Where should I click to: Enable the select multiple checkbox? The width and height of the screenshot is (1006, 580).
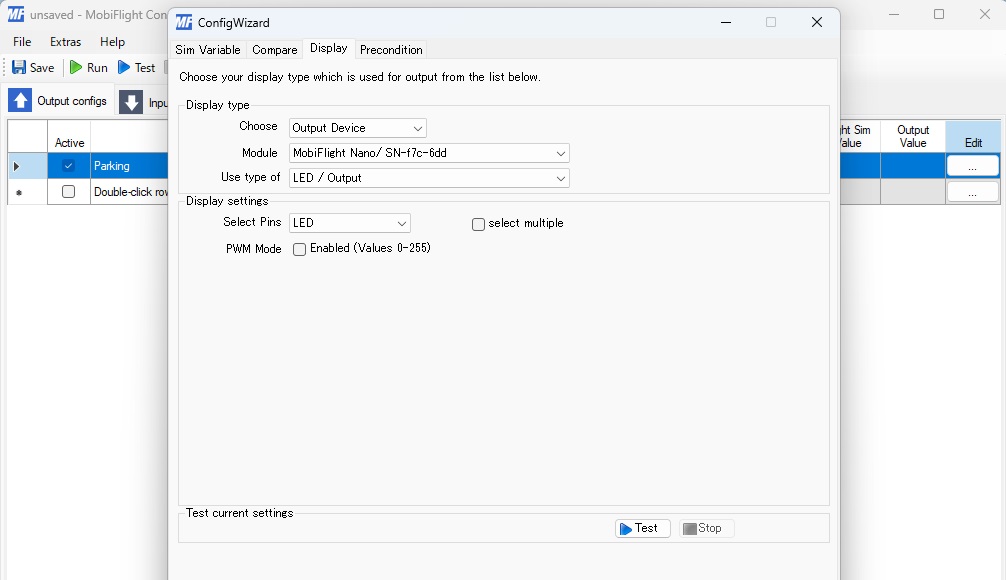click(x=478, y=224)
